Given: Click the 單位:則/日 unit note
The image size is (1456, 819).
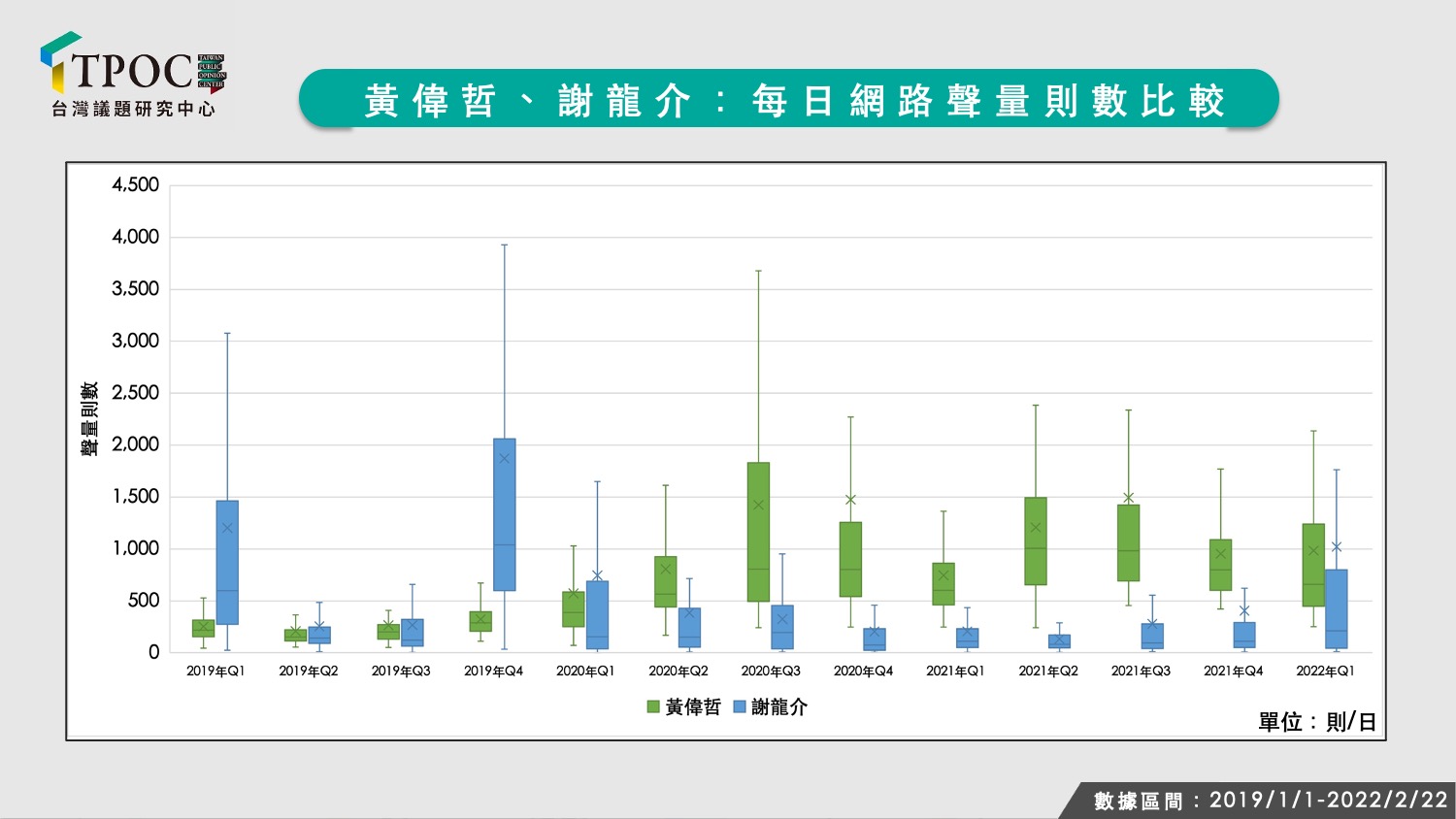Looking at the screenshot, I should tap(1317, 722).
